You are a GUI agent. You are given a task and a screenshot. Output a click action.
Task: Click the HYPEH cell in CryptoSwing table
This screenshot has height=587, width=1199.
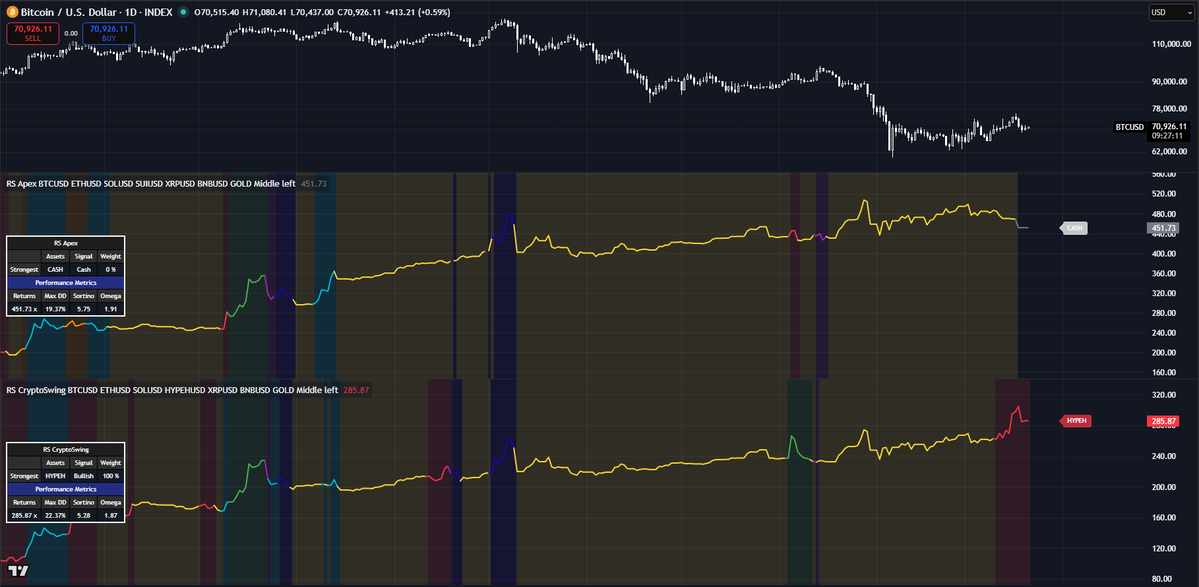point(55,475)
